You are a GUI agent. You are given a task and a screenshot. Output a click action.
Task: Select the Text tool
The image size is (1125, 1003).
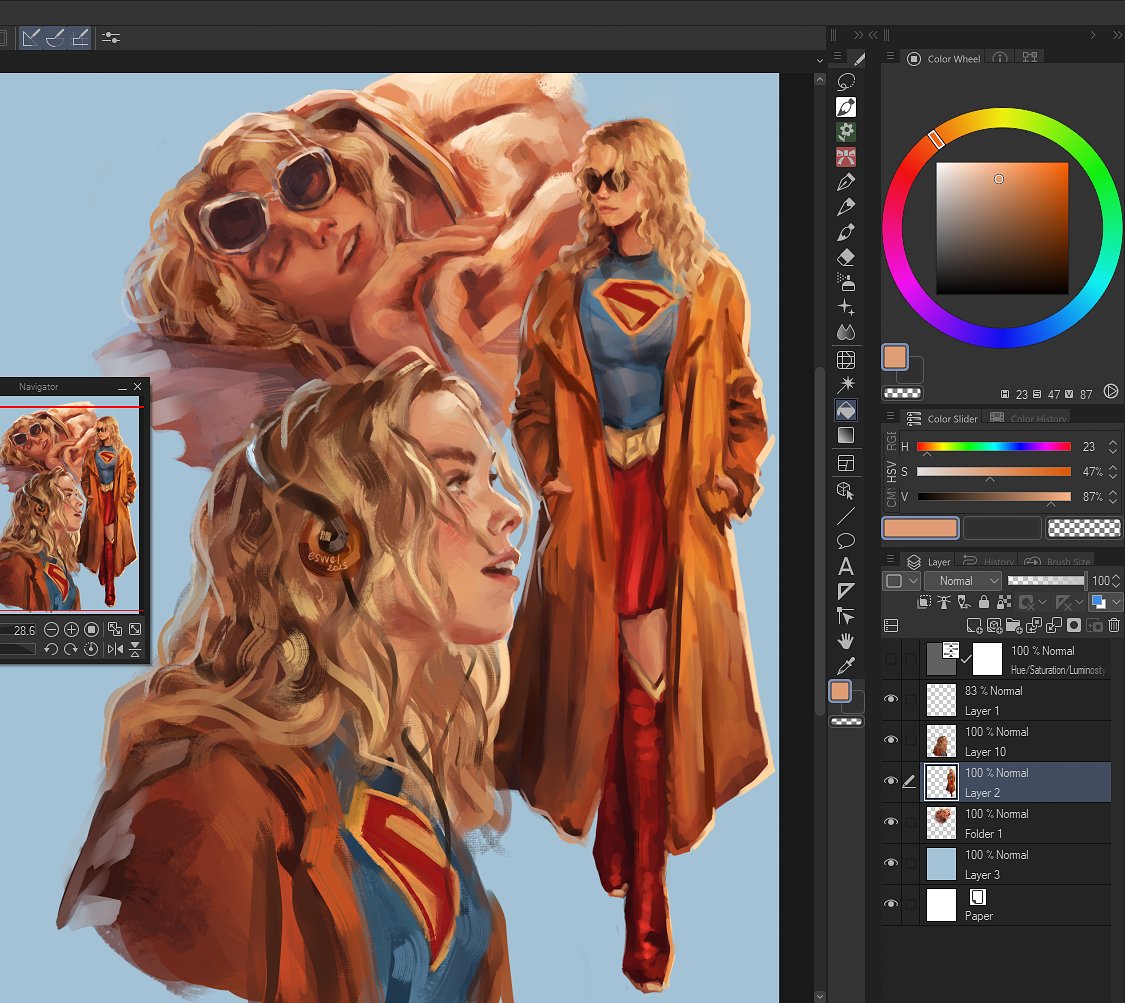point(846,566)
